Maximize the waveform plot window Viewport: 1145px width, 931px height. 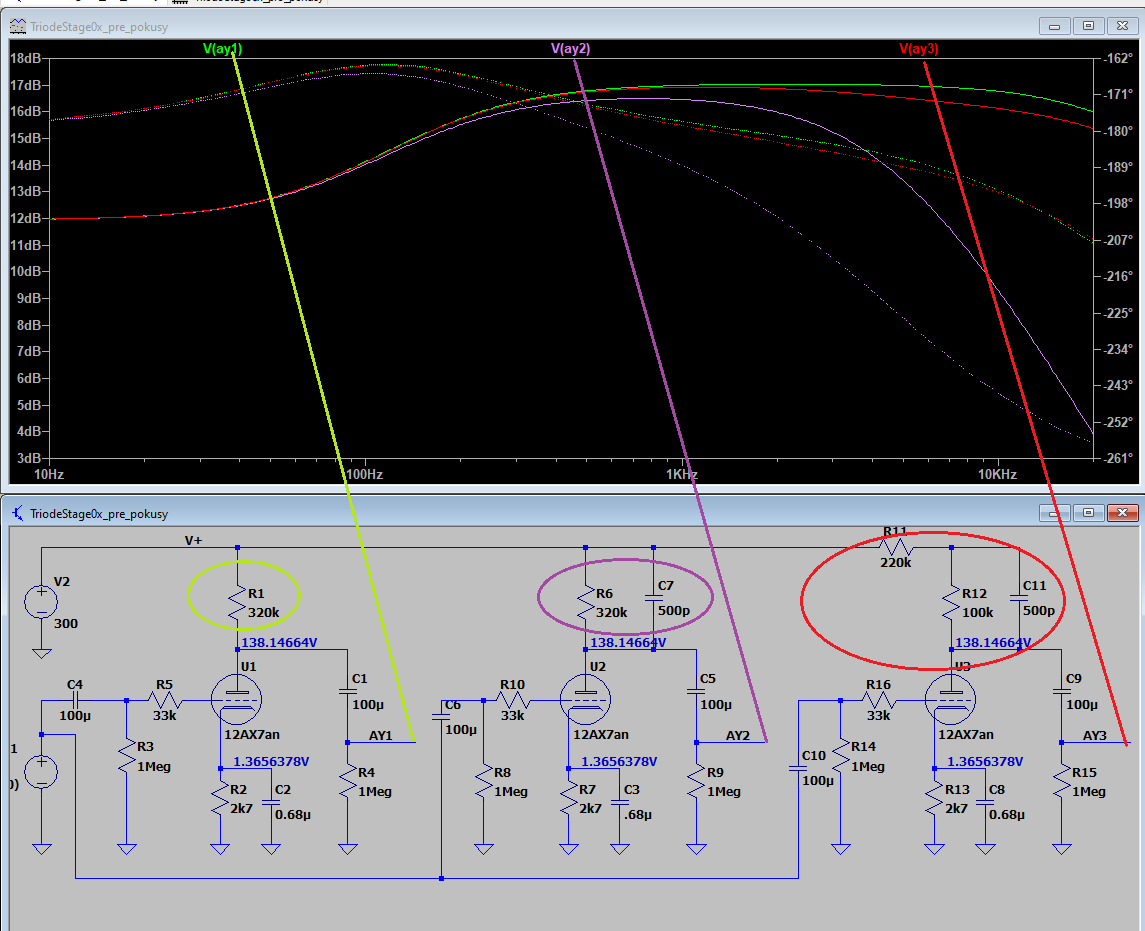coord(1089,25)
